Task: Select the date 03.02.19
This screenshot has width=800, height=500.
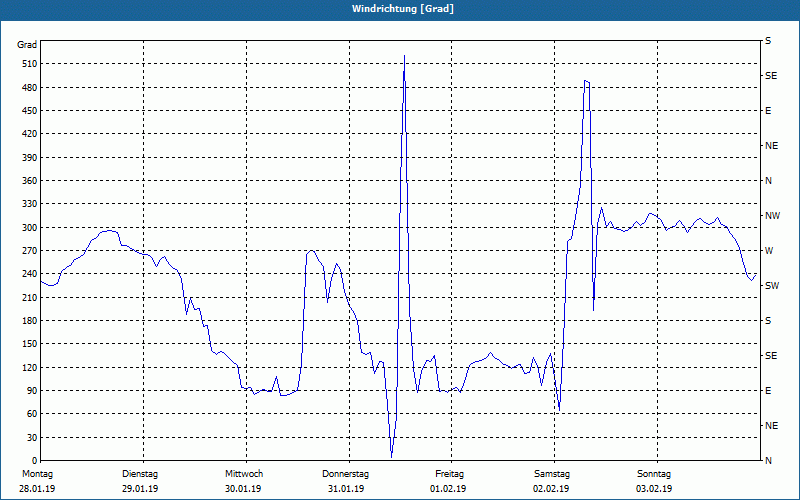Action: click(654, 489)
